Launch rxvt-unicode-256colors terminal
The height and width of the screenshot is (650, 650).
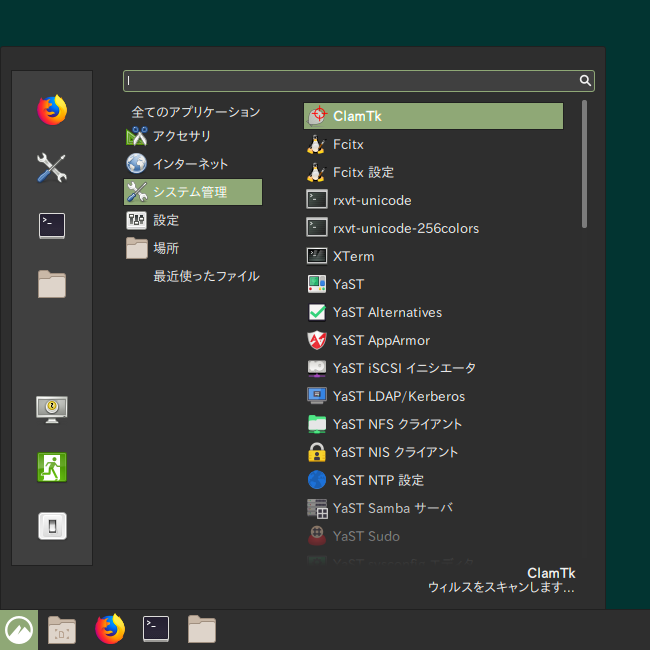pos(433,228)
